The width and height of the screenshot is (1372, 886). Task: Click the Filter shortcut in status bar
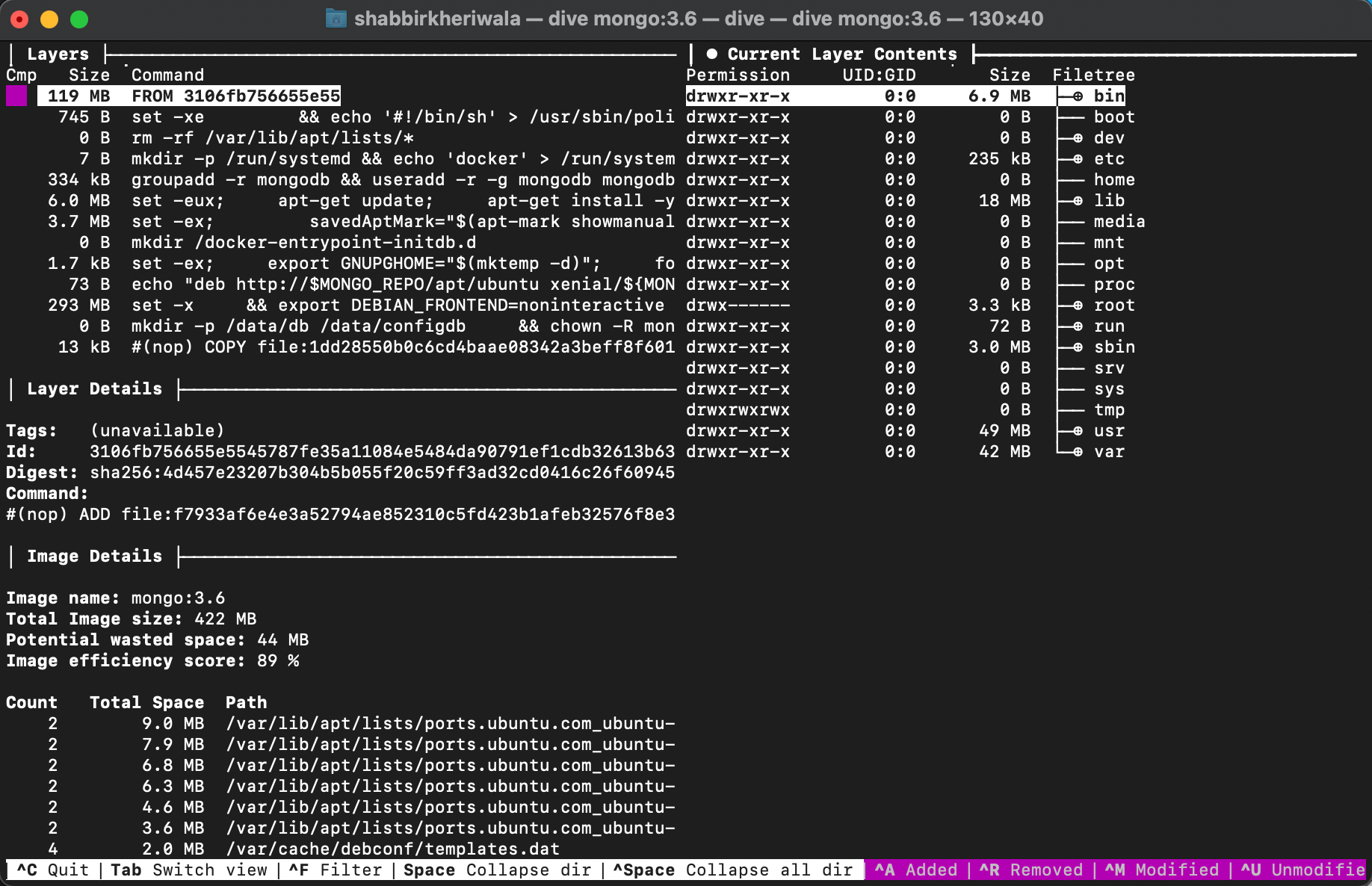click(x=335, y=870)
